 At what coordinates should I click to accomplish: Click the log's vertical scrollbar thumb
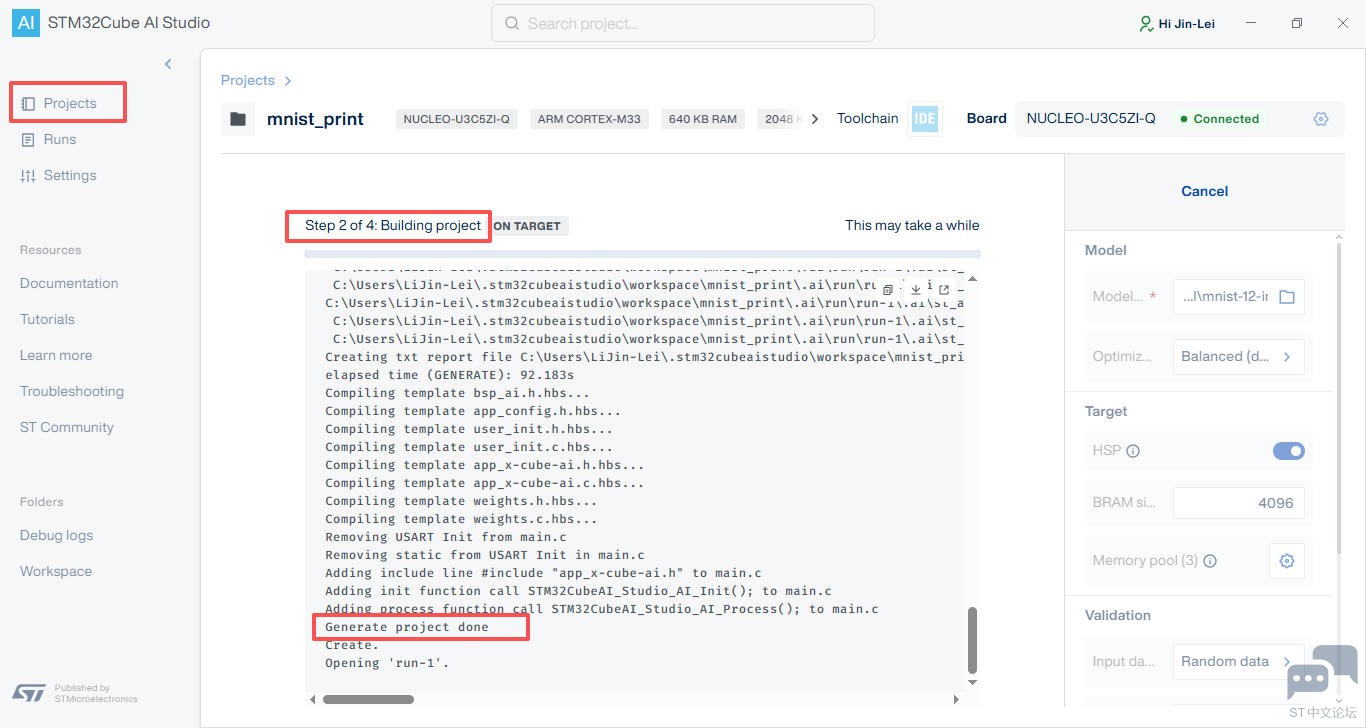[972, 640]
